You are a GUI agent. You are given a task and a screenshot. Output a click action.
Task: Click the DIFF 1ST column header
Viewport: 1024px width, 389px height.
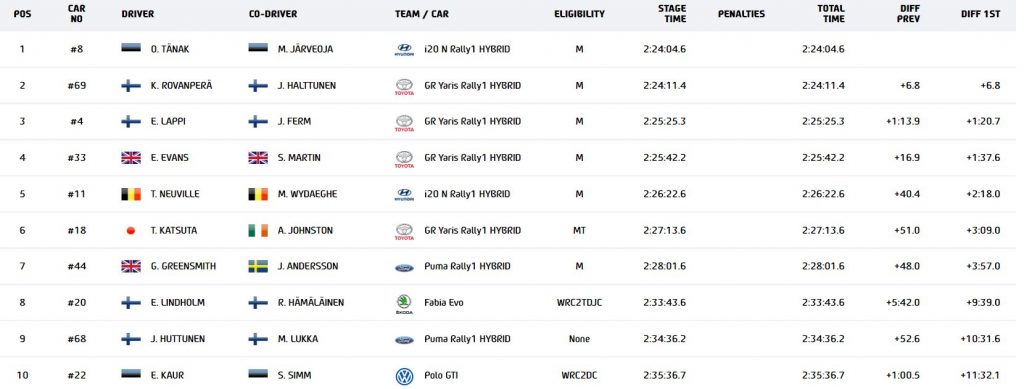(x=980, y=14)
